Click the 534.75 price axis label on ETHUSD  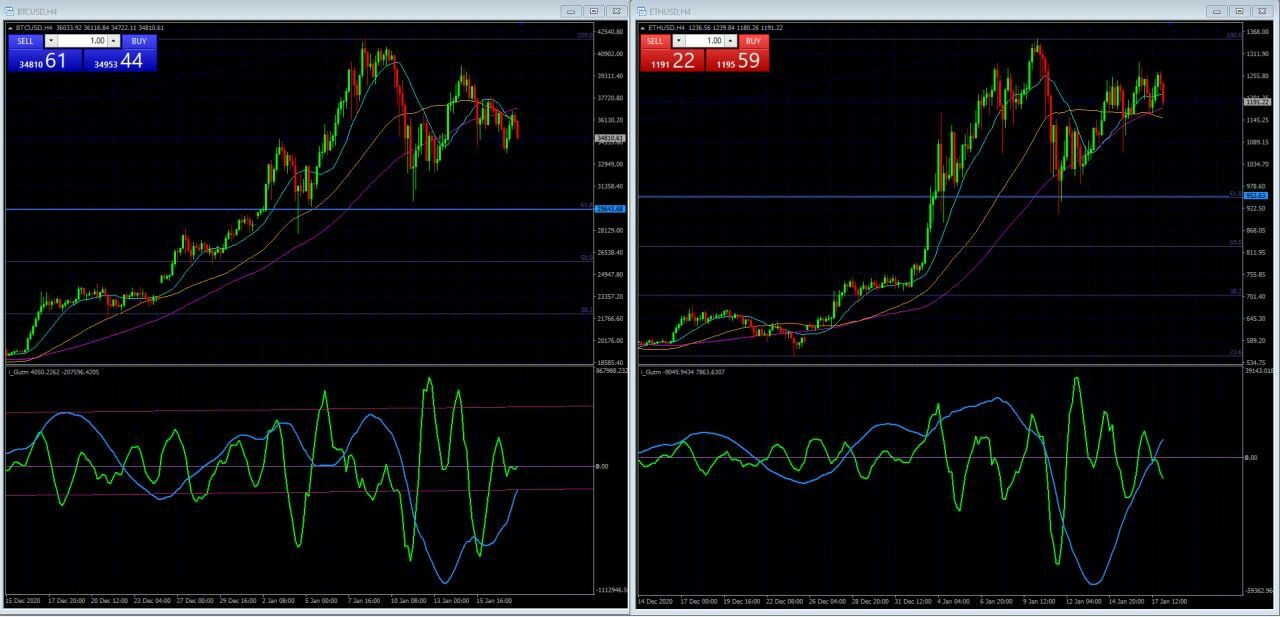pyautogui.click(x=1256, y=362)
